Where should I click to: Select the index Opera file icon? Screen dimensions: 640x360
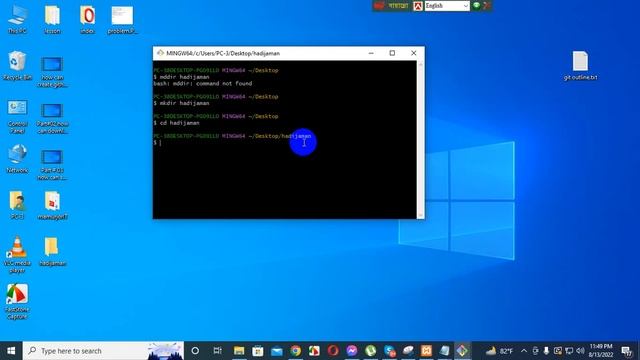87,19
